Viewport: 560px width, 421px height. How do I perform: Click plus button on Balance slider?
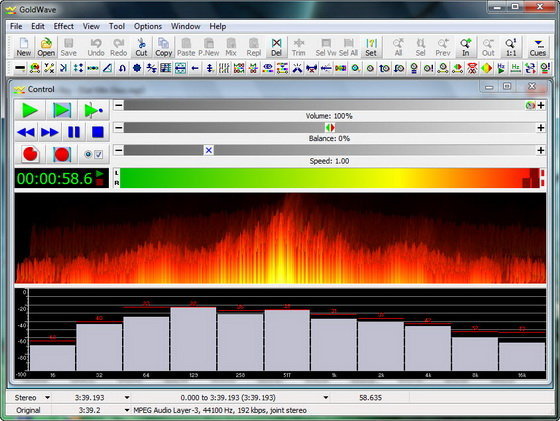541,127
